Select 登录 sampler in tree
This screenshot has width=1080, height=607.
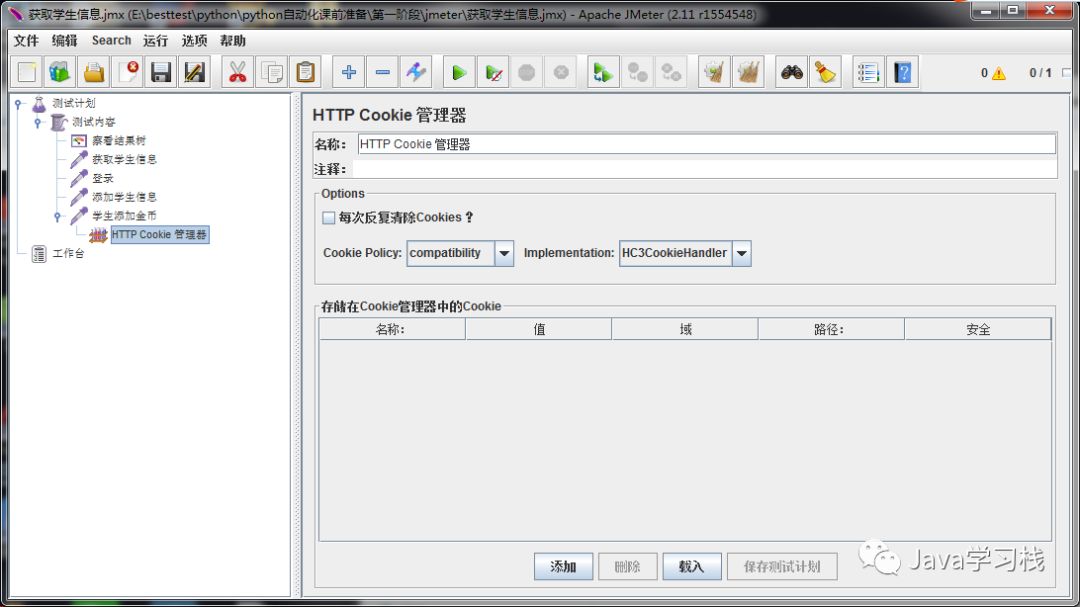(x=103, y=178)
